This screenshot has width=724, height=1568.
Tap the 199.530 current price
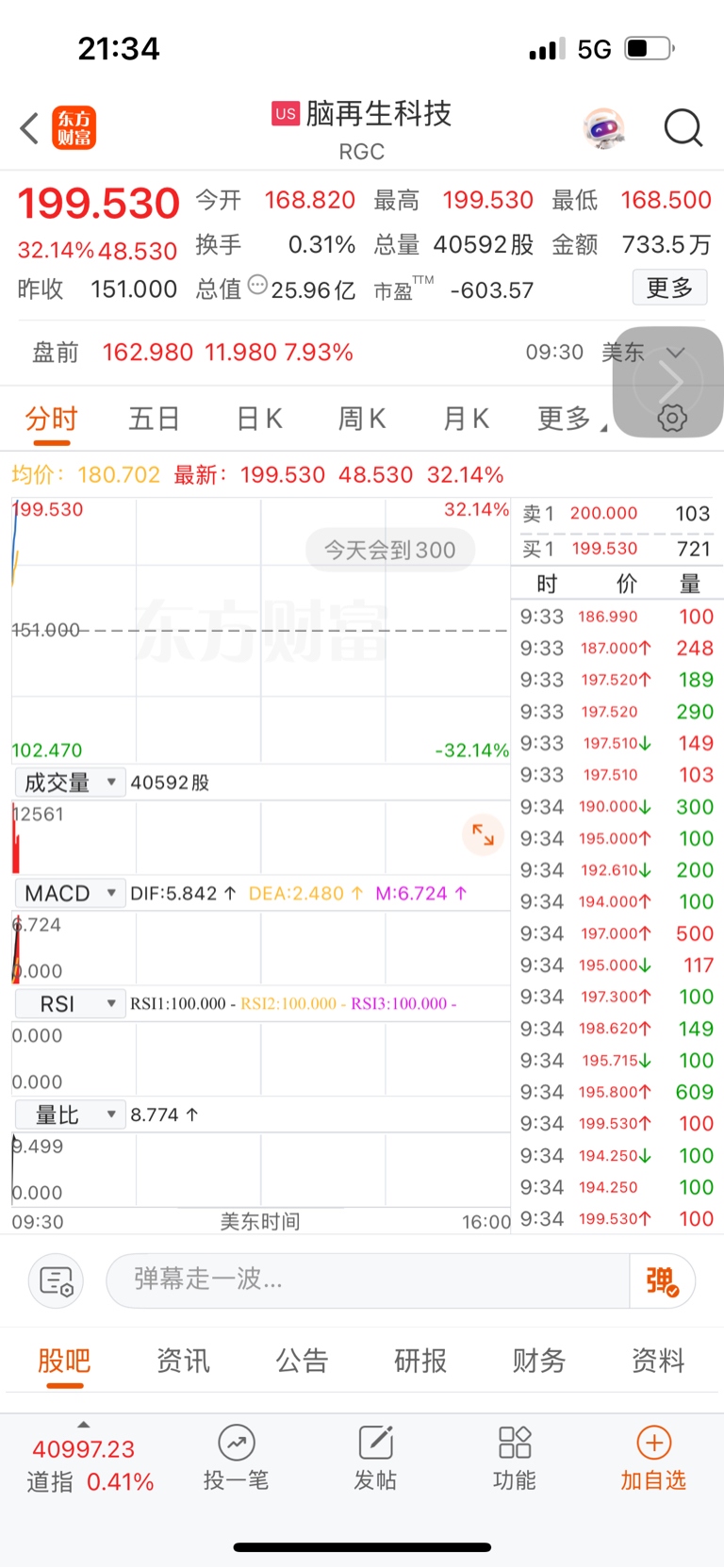click(99, 204)
